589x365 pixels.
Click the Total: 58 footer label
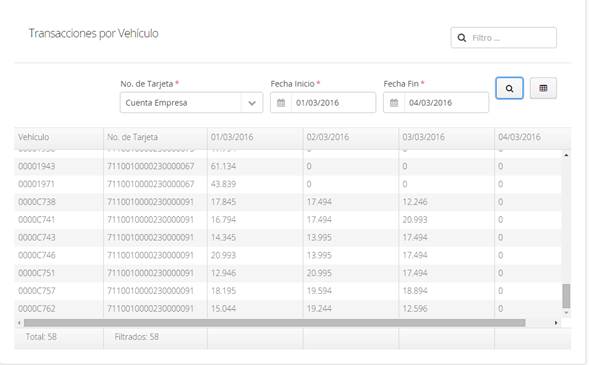pos(41,337)
